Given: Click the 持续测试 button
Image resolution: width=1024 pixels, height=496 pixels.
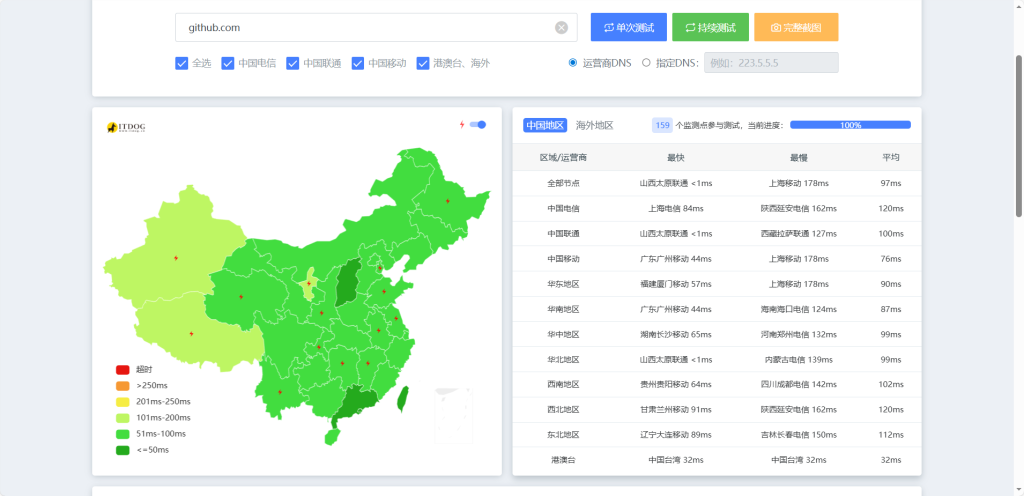Looking at the screenshot, I should tap(711, 27).
